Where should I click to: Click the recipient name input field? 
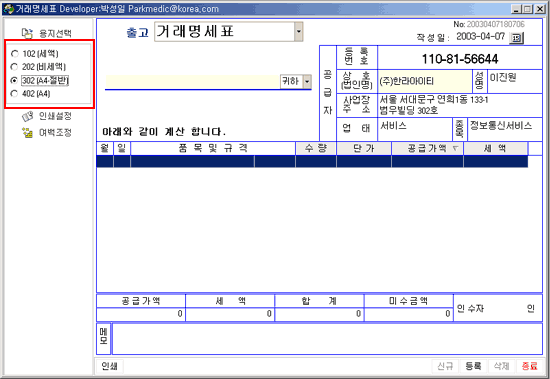click(193, 81)
